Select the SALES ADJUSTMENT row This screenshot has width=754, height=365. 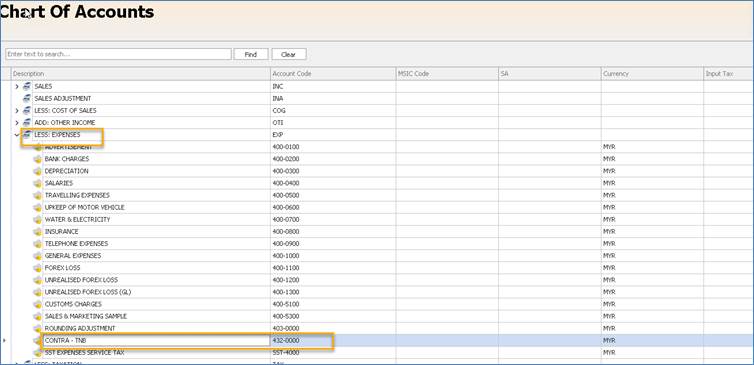coord(63,99)
